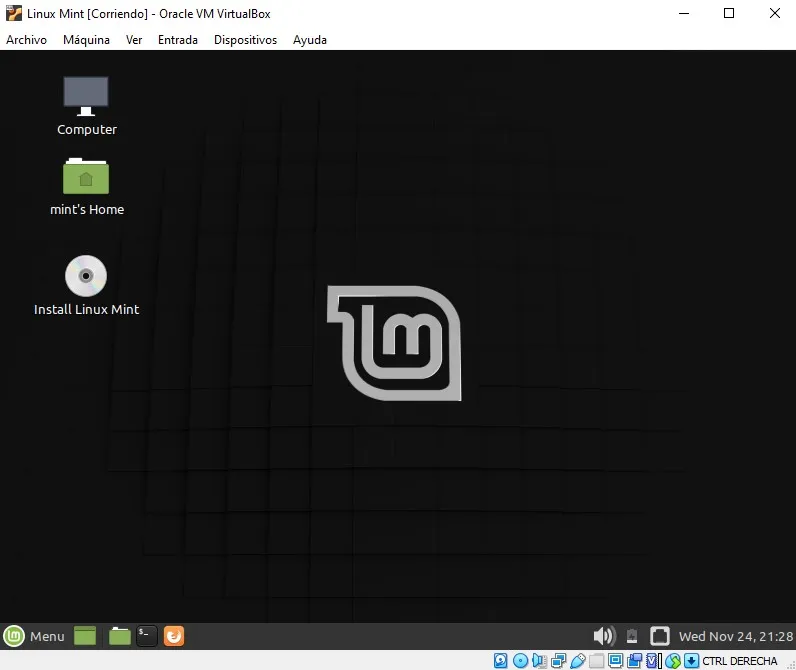Image resolution: width=796 pixels, height=670 pixels.
Task: Open the clock calendar Wed Nov 24
Action: click(736, 636)
